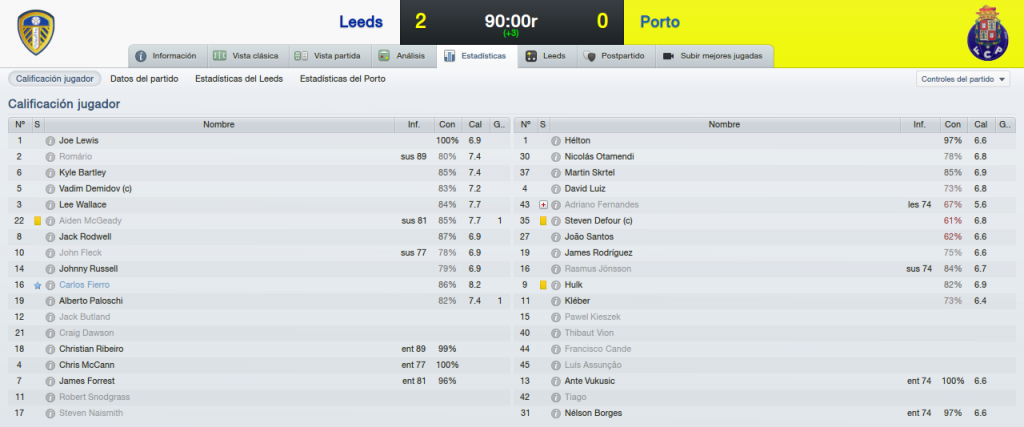Viewport: 1024px width, 427px height.
Task: Click player name Lee Wallace
Action: tap(82, 205)
